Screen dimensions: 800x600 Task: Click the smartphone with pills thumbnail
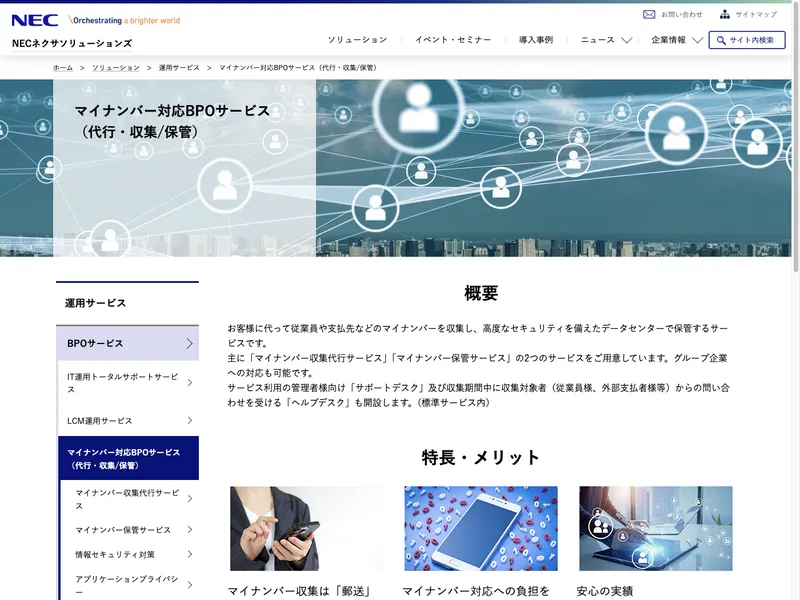coord(481,529)
